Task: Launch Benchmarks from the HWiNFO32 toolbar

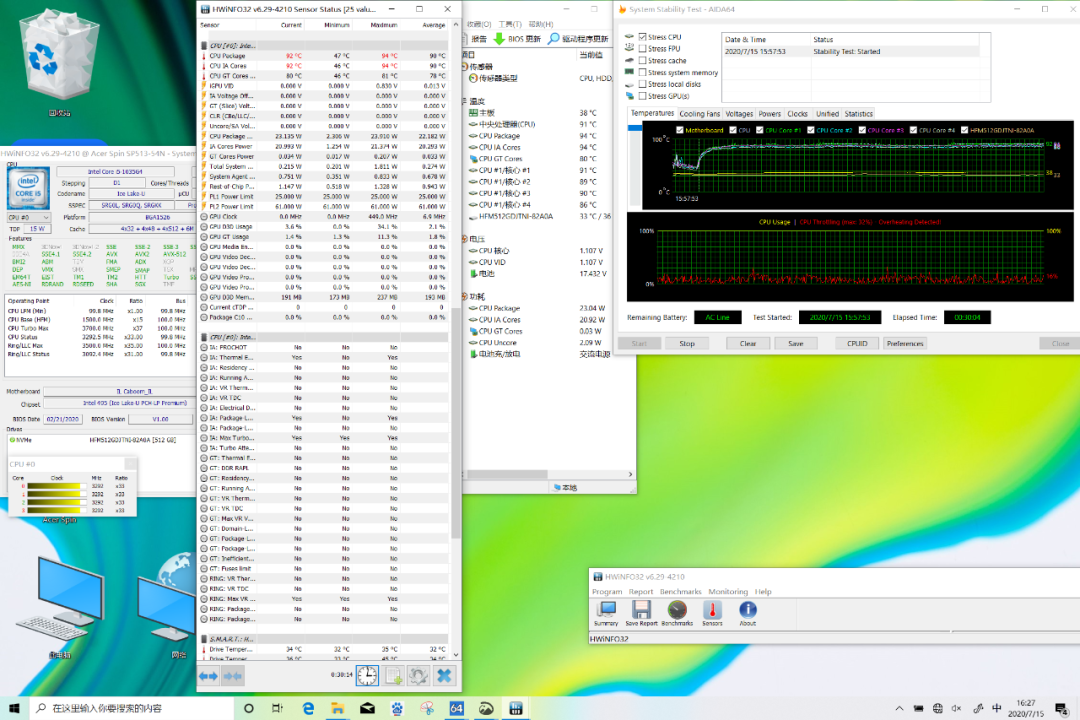Action: (677, 611)
